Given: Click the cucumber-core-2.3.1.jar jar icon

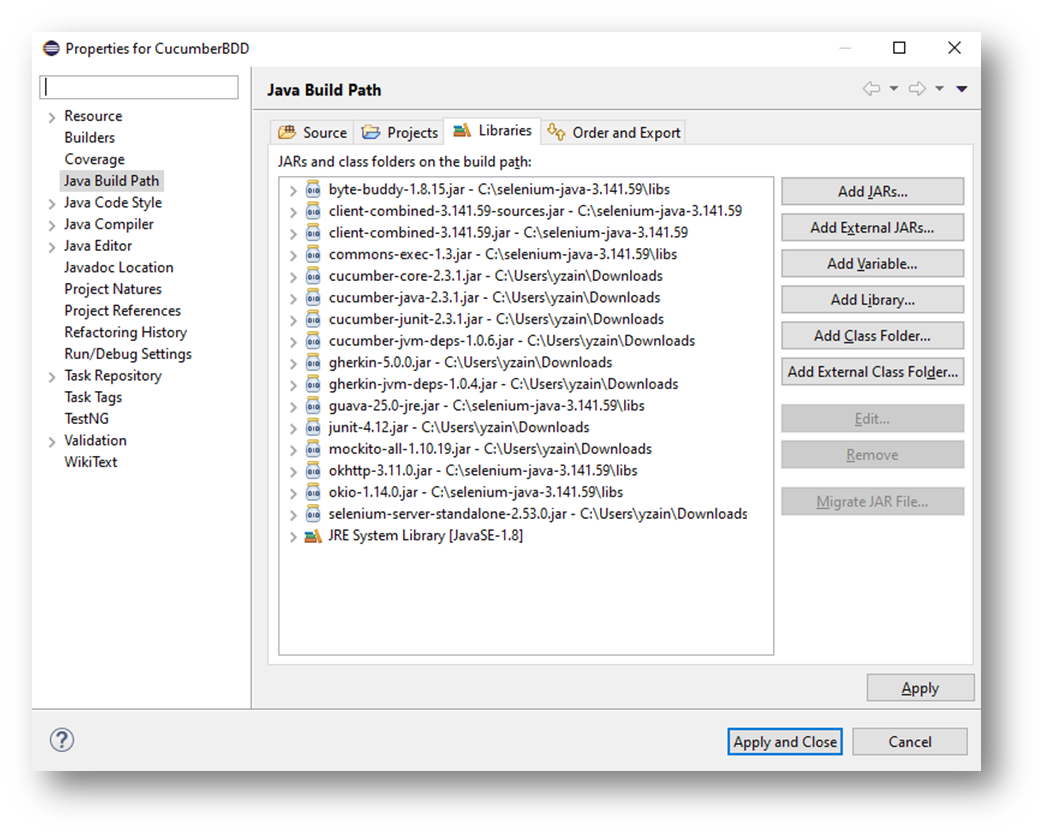Looking at the screenshot, I should tap(313, 276).
